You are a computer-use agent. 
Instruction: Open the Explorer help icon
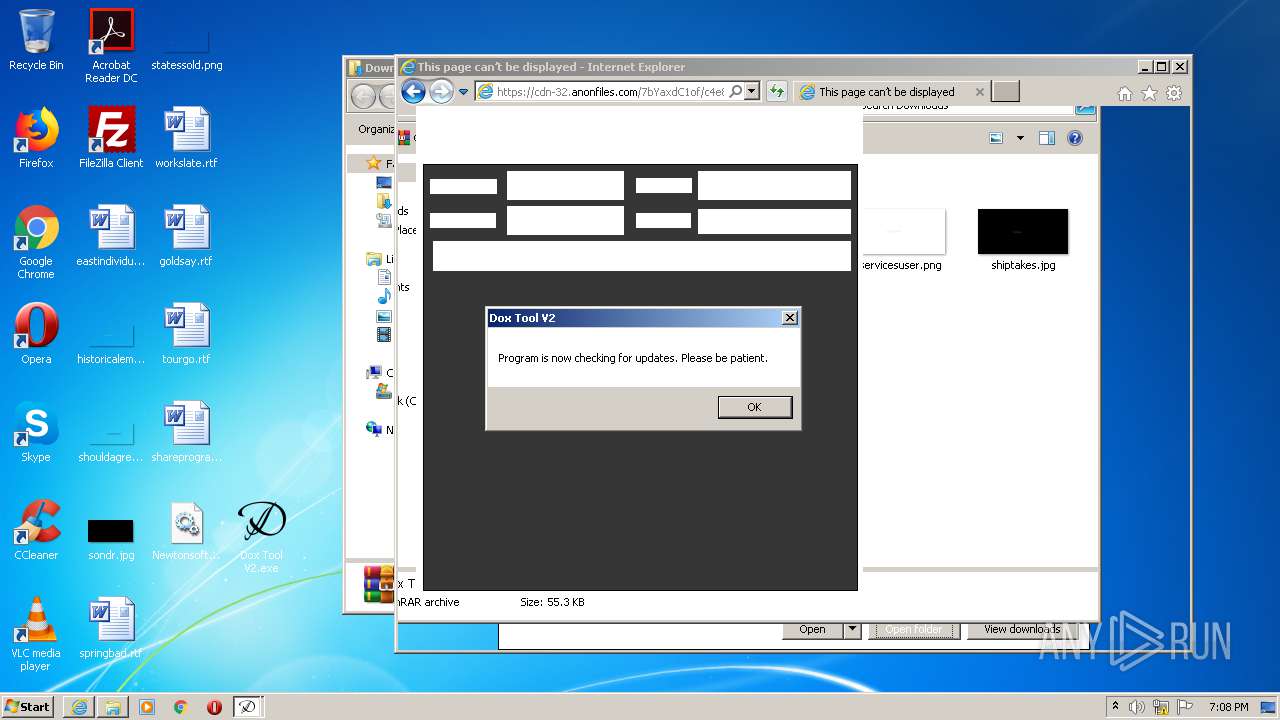point(1075,138)
